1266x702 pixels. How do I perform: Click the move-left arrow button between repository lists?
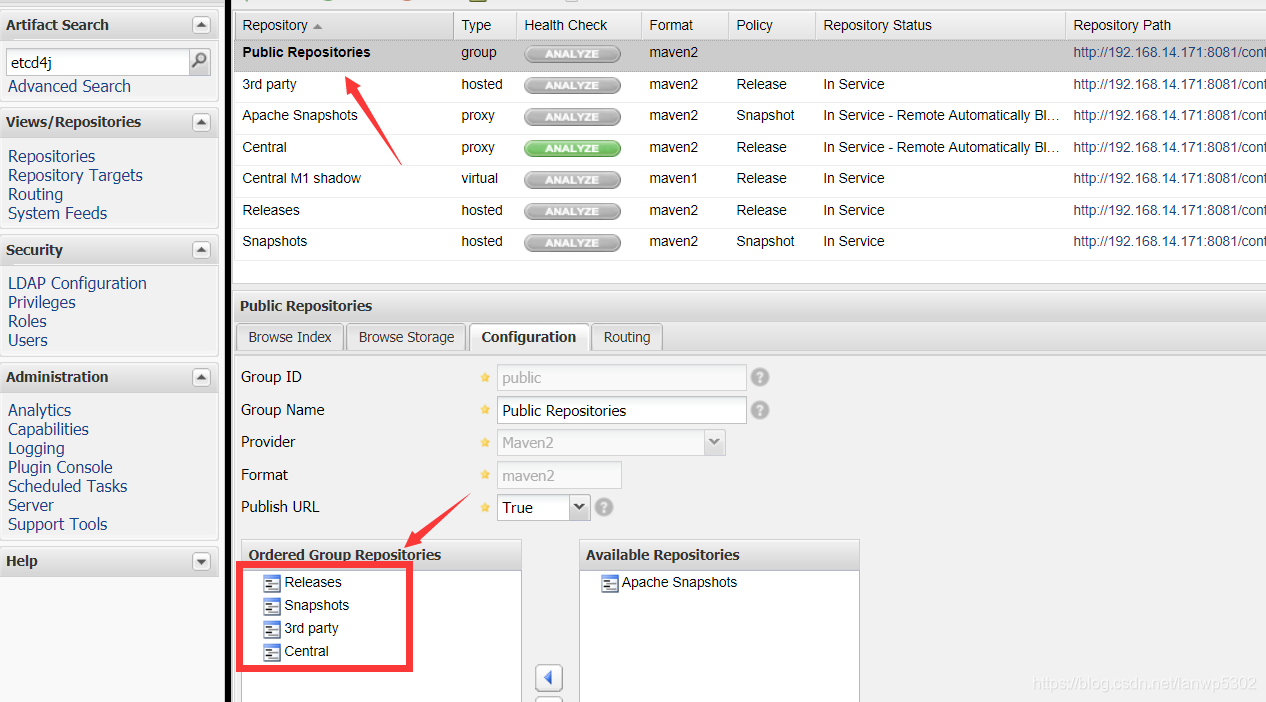(x=549, y=678)
